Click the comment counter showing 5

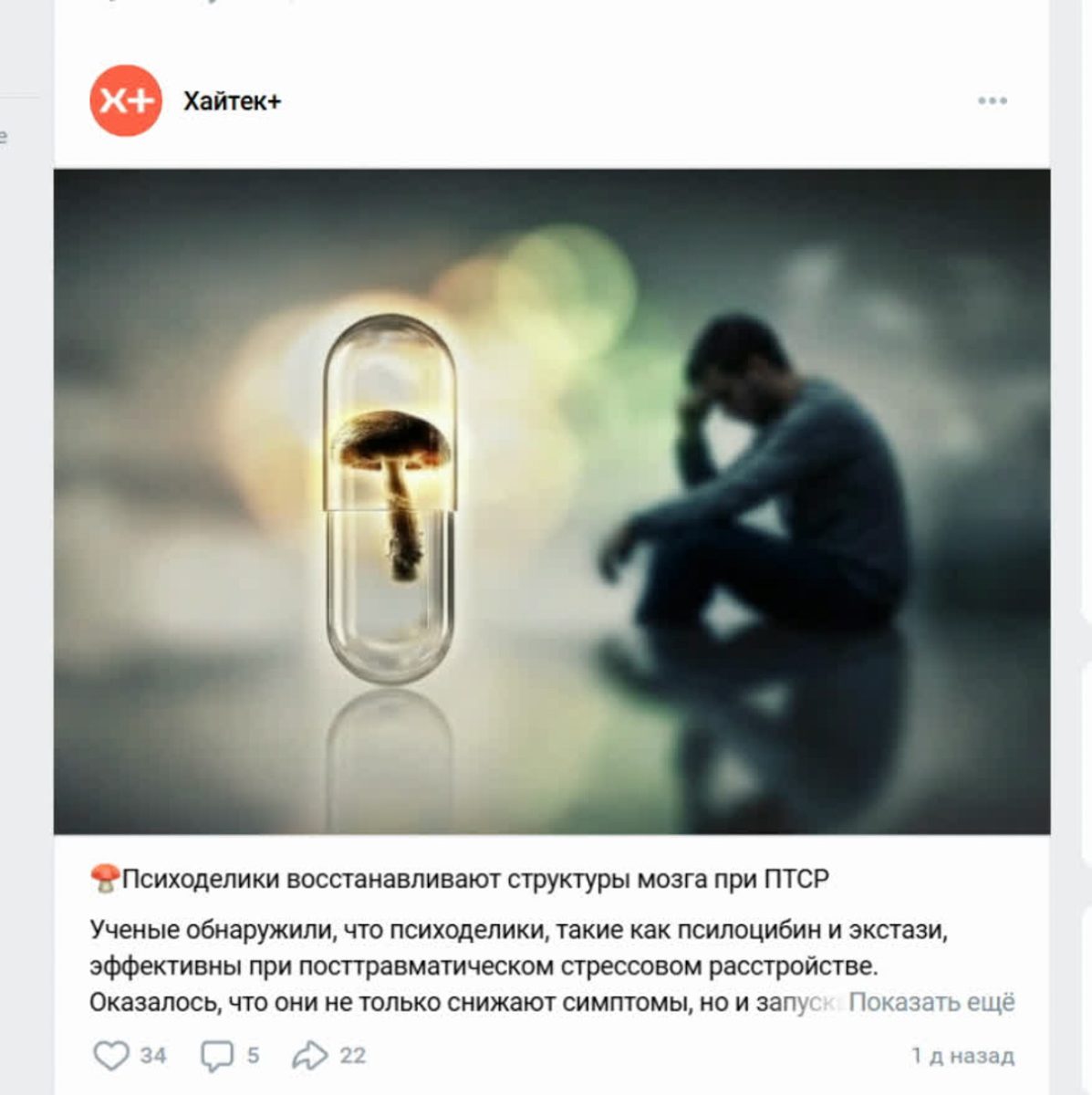point(253,1056)
